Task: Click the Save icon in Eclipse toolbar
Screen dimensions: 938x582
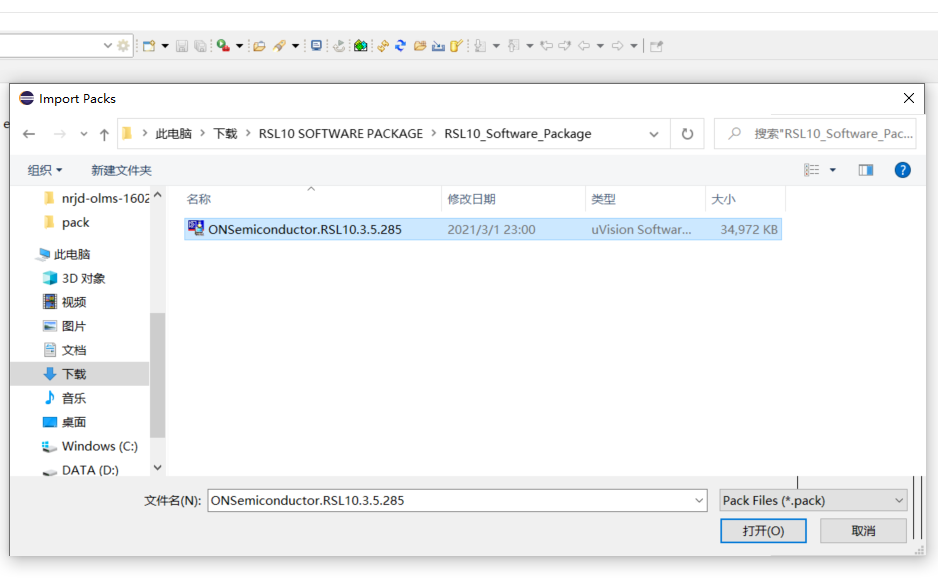Action: point(182,46)
